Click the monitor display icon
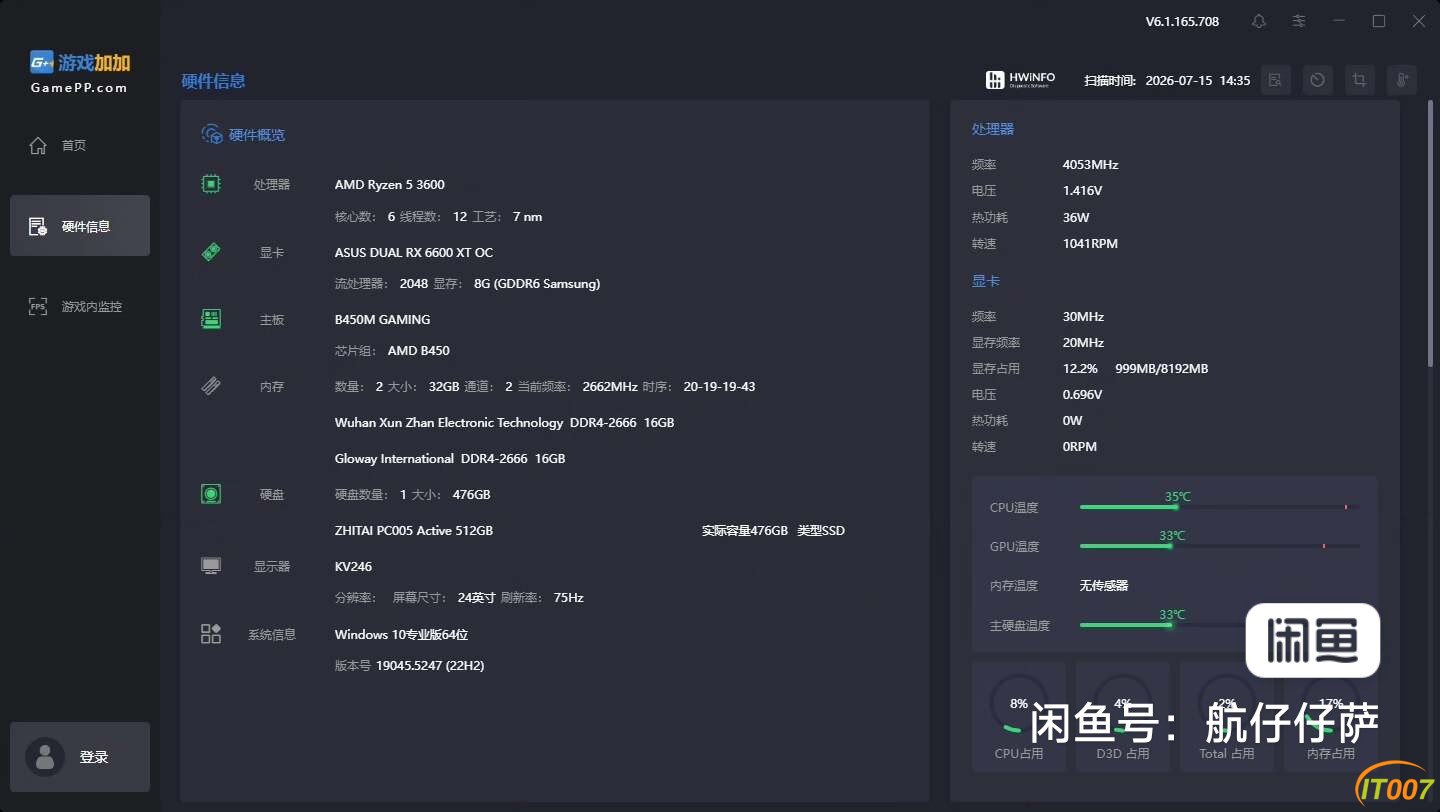This screenshot has width=1440, height=812. click(x=211, y=566)
